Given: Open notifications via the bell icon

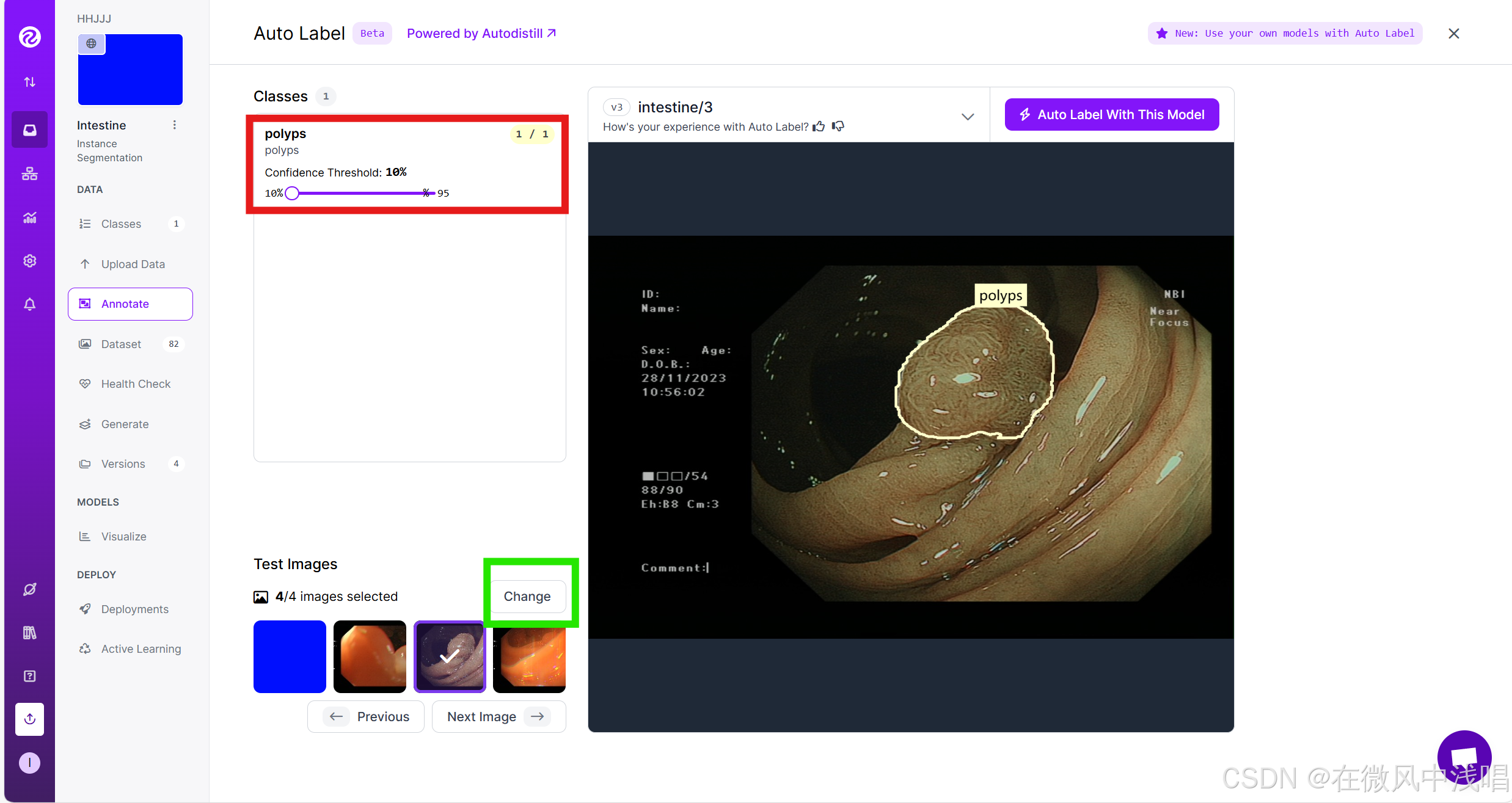Looking at the screenshot, I should (x=29, y=304).
